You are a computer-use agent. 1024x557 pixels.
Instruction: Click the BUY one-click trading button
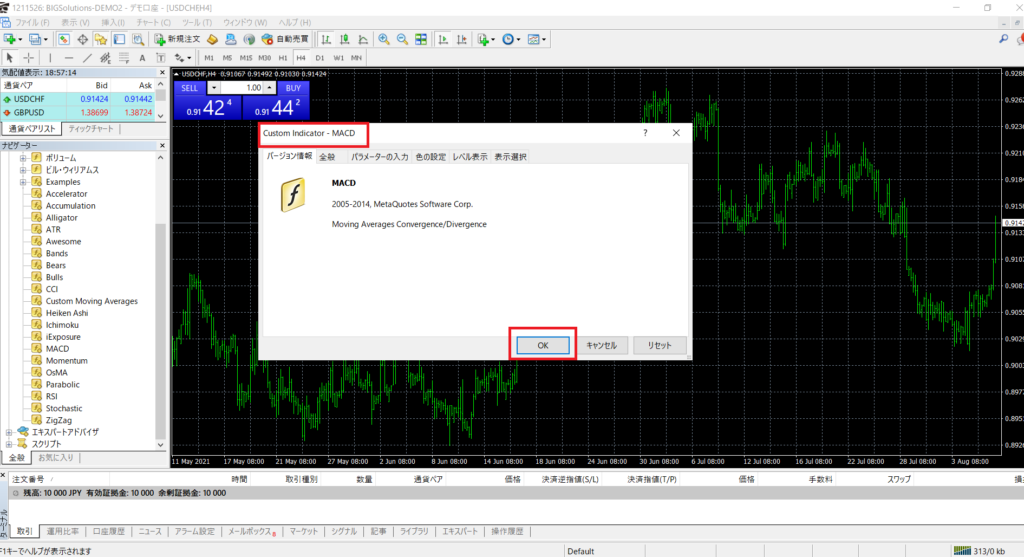tap(293, 88)
